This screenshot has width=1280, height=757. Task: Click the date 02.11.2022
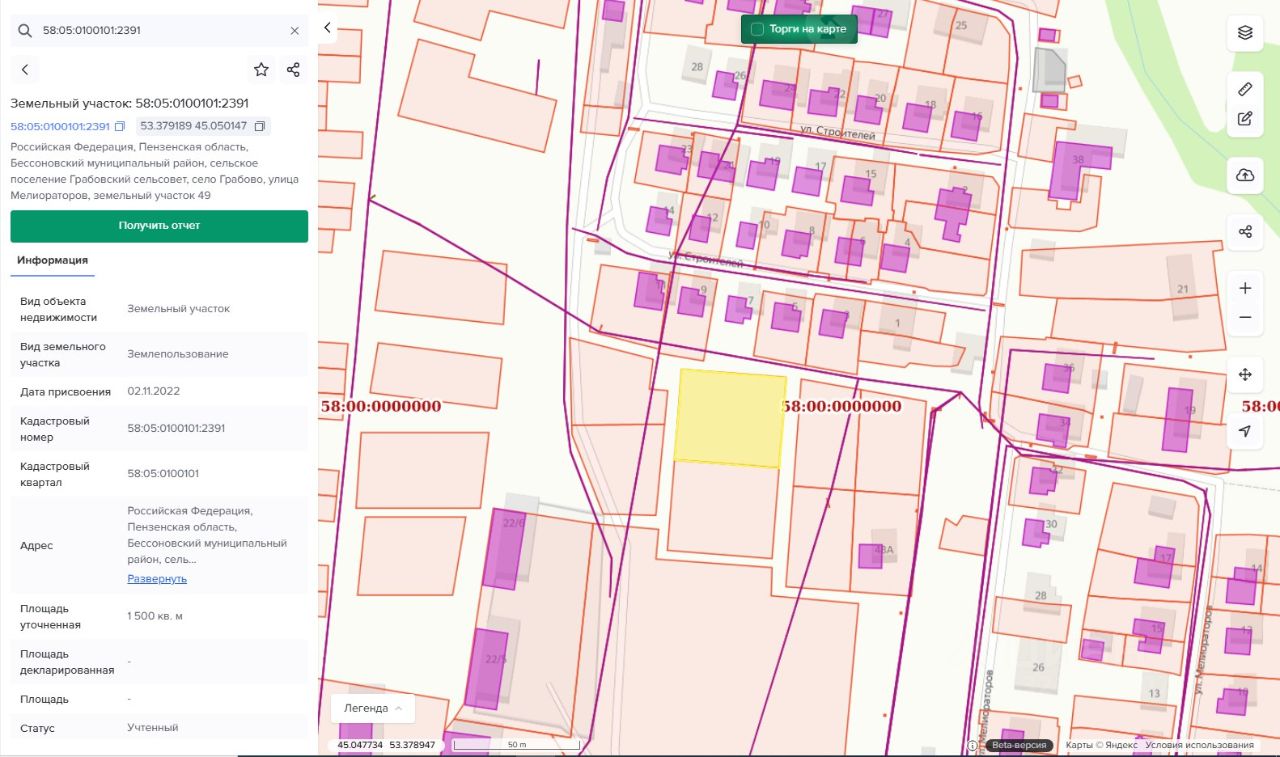(x=154, y=391)
